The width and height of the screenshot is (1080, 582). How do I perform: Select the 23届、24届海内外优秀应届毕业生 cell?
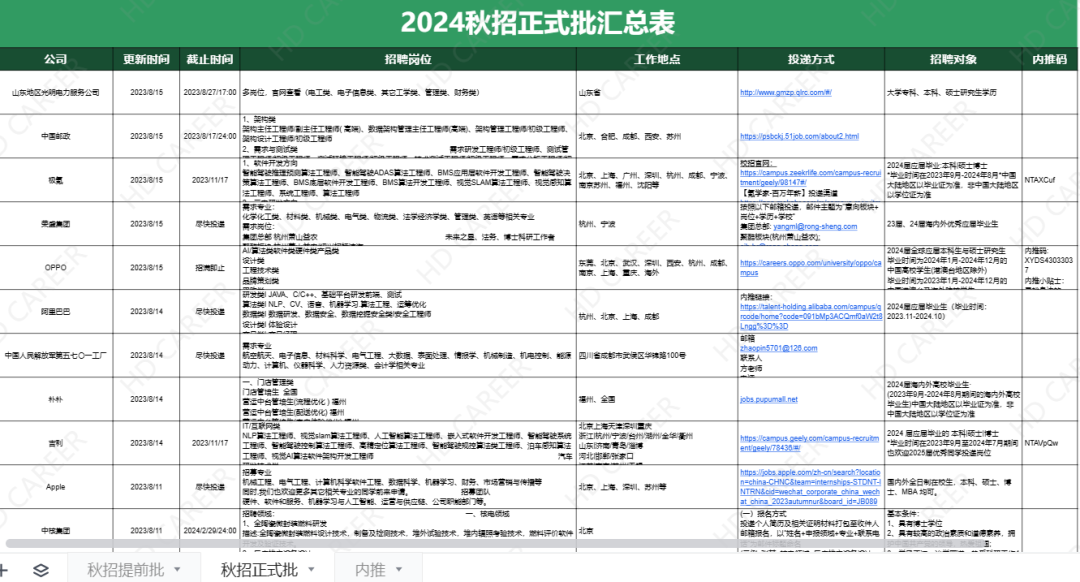[x=953, y=224]
